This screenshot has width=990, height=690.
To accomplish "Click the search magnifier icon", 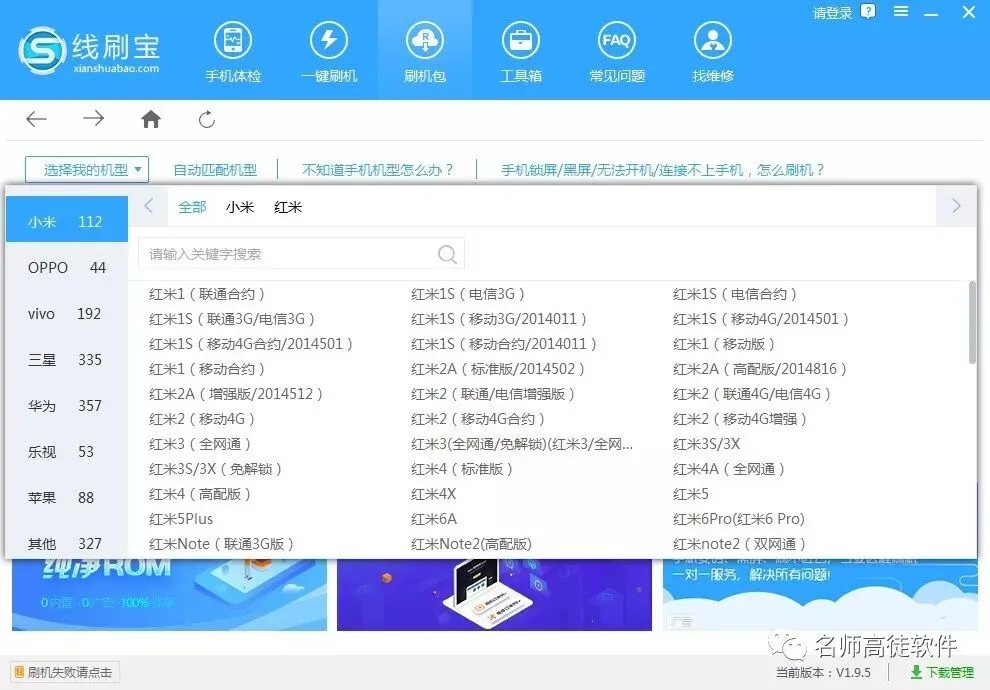I will tap(447, 254).
